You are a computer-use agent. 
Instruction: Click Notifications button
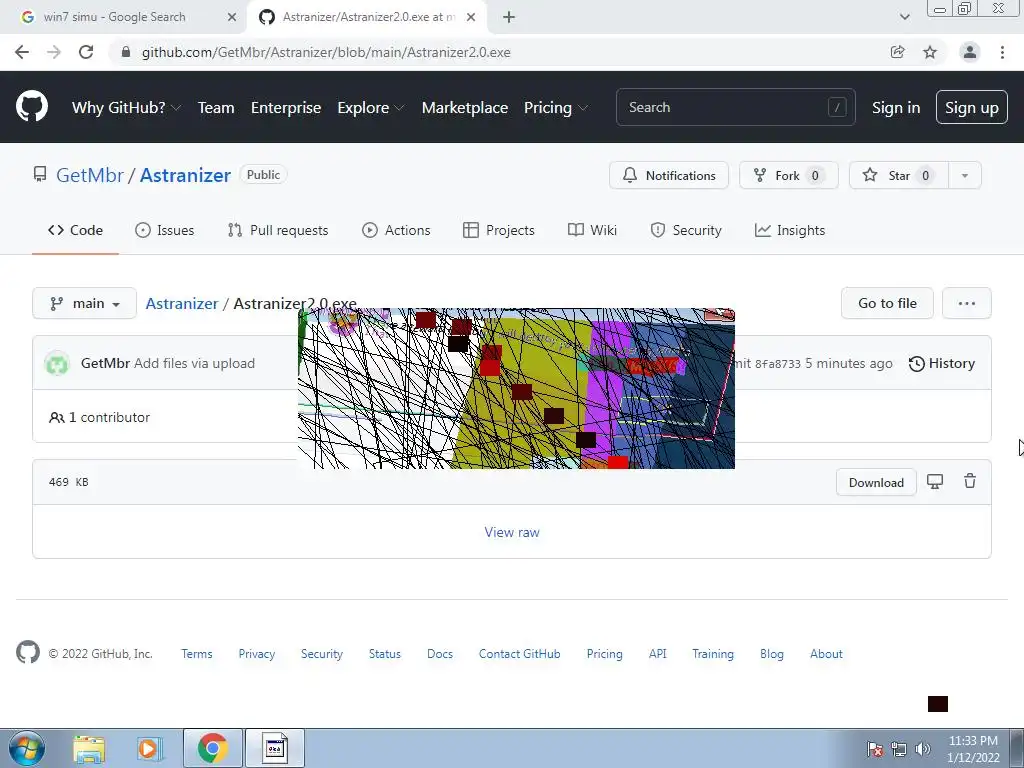click(669, 175)
